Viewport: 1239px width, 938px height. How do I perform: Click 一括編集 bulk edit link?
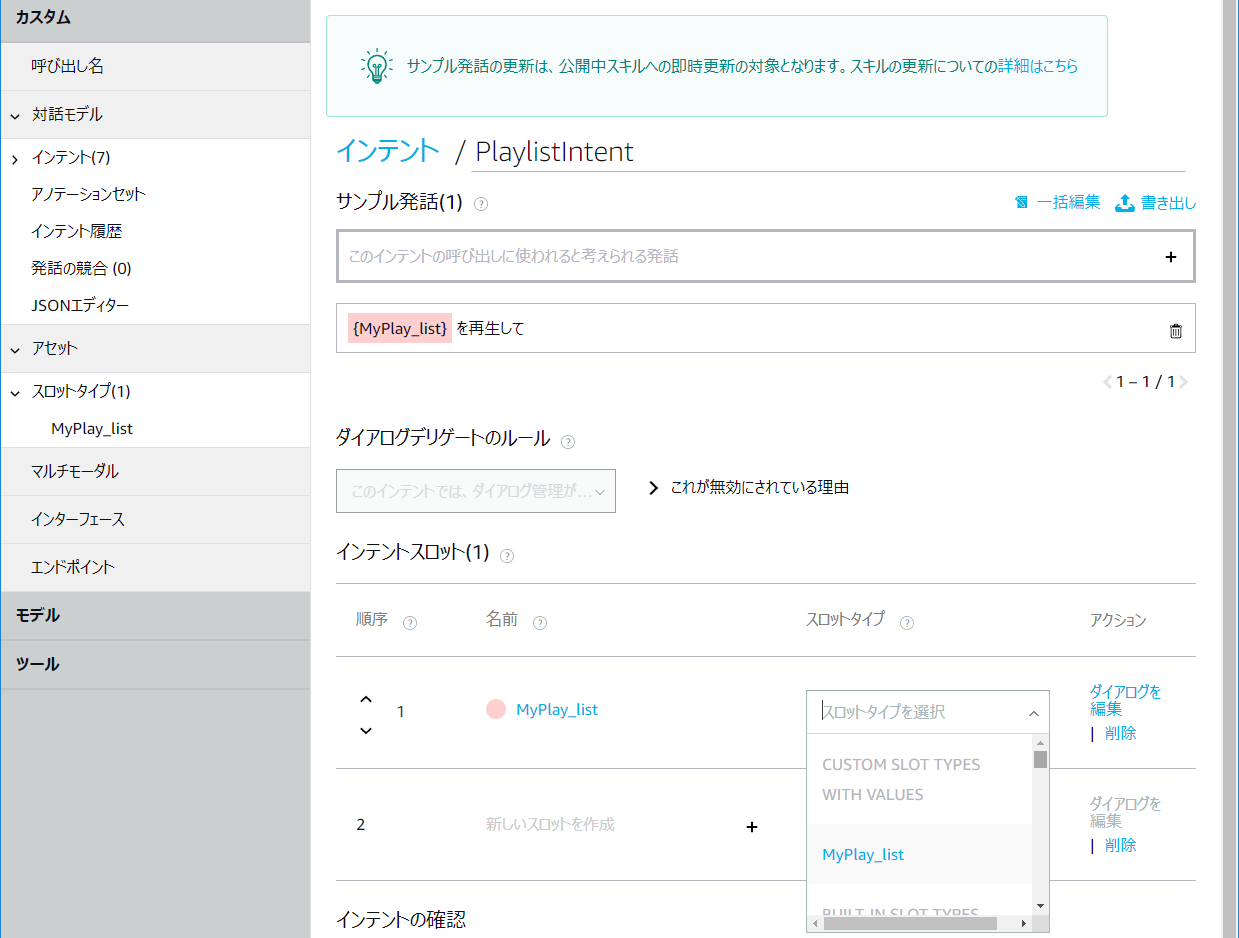[1068, 202]
